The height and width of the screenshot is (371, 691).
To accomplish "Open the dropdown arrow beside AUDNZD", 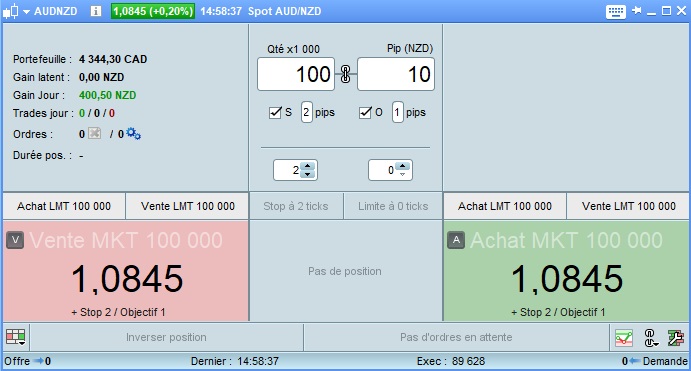I will 26,12.
